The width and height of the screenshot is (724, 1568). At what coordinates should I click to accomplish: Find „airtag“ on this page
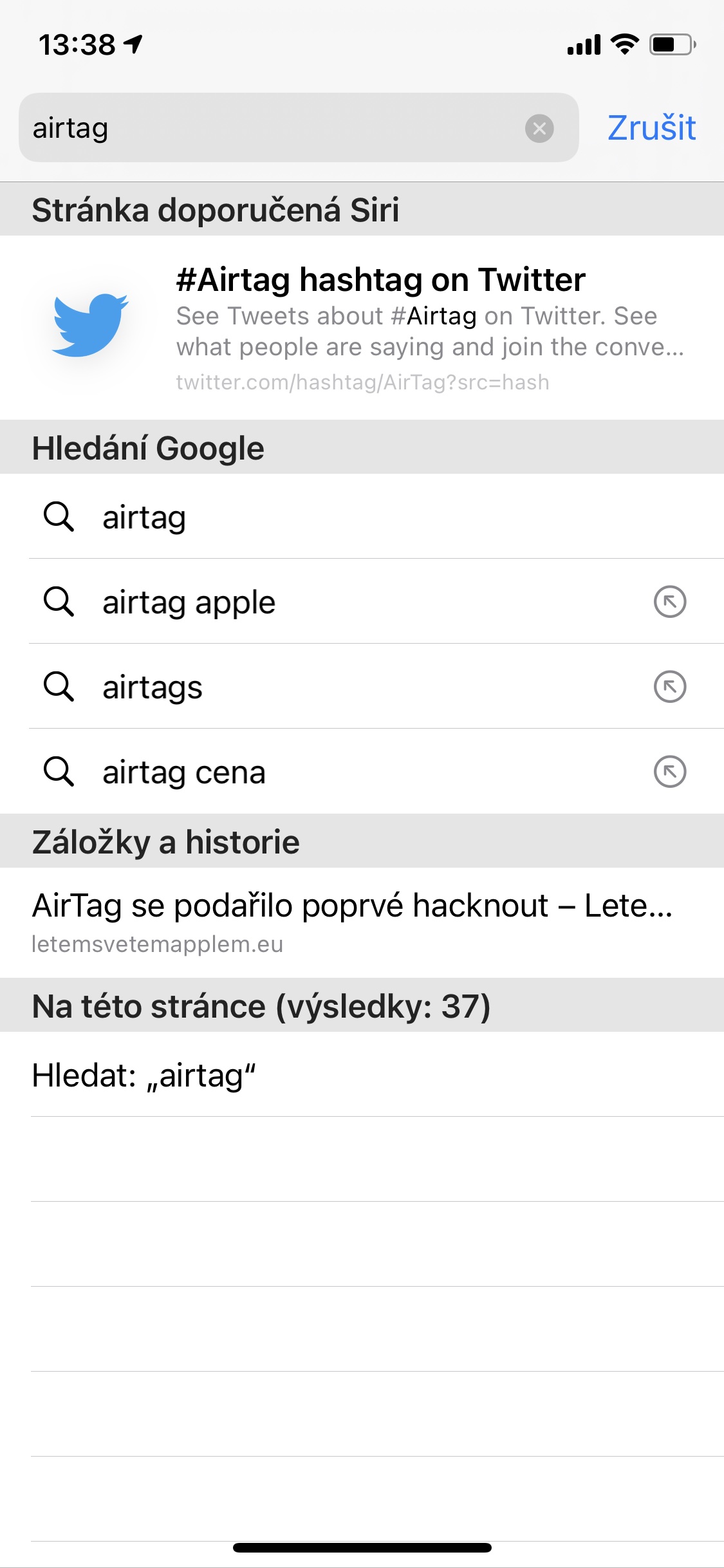(144, 1076)
